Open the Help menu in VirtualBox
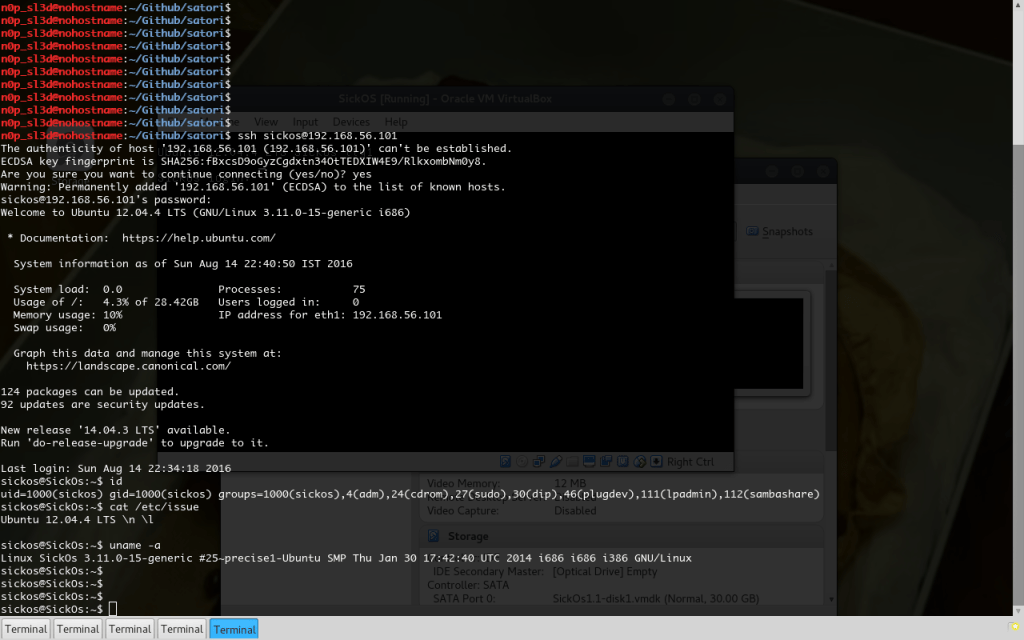Image resolution: width=1024 pixels, height=640 pixels. click(x=396, y=121)
